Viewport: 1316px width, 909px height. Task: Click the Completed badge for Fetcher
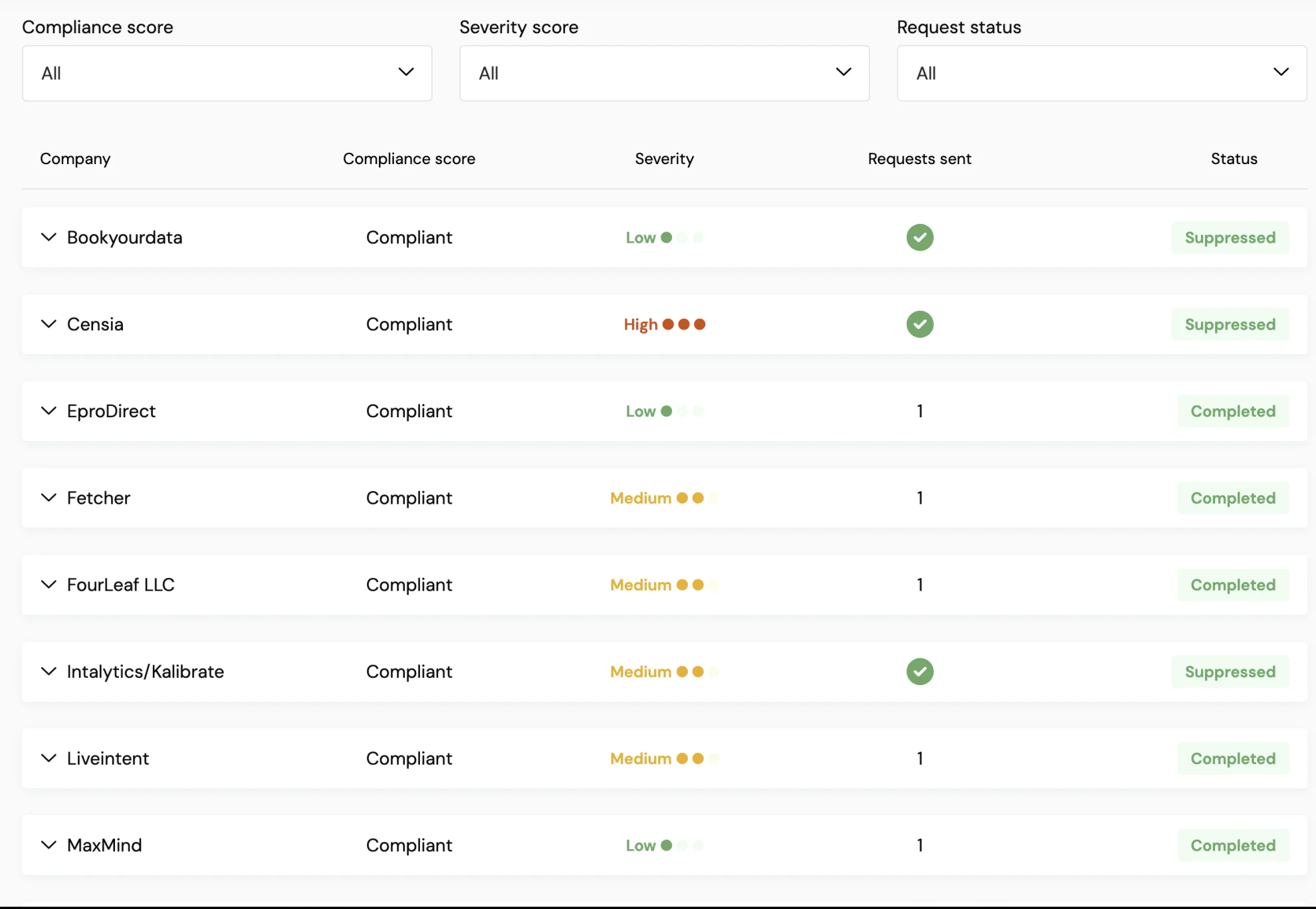coord(1233,498)
